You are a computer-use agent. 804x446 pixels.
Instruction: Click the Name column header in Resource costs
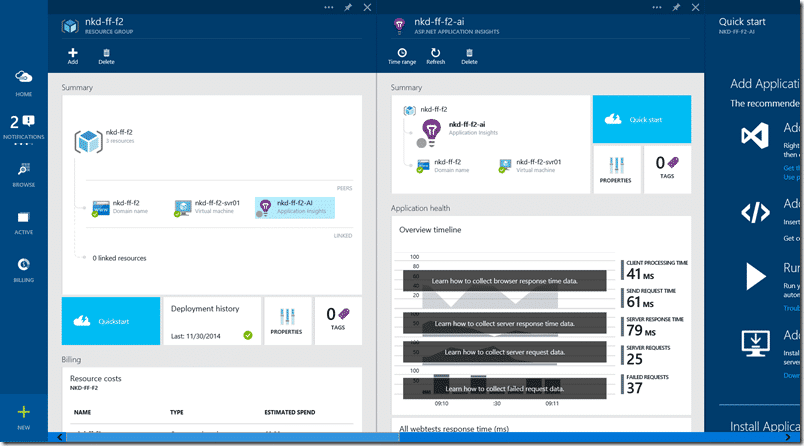pyautogui.click(x=82, y=412)
